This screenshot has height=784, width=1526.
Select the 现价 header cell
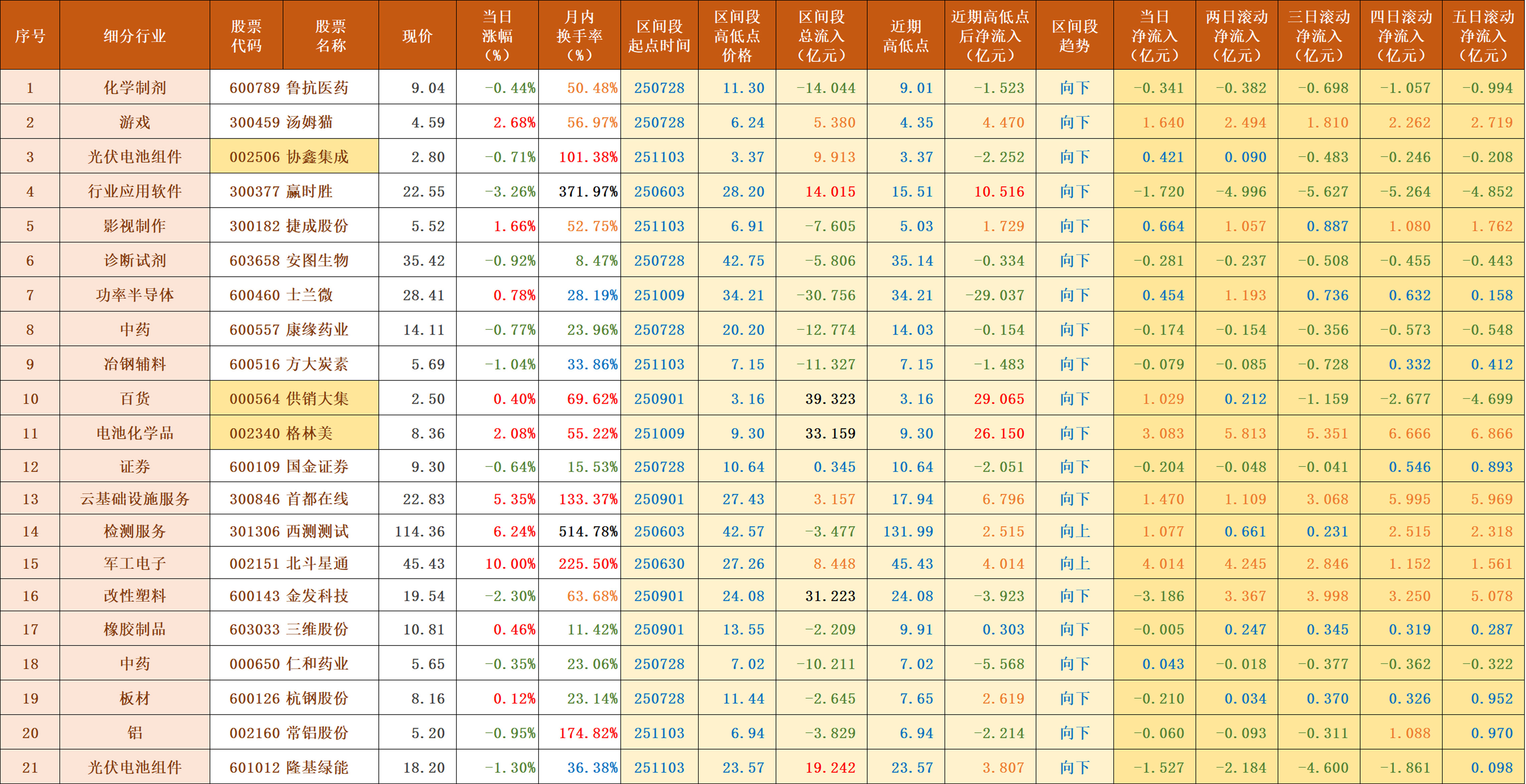(x=417, y=35)
